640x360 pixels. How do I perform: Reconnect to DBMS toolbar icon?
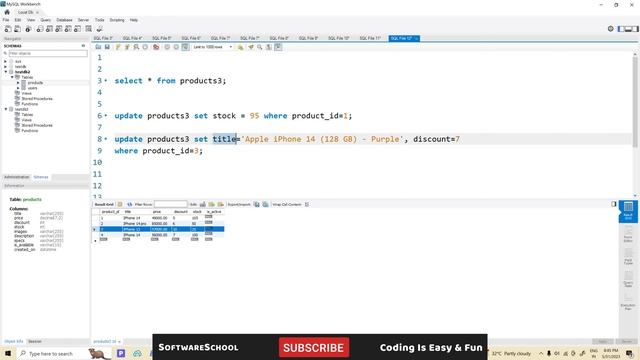point(99,29)
